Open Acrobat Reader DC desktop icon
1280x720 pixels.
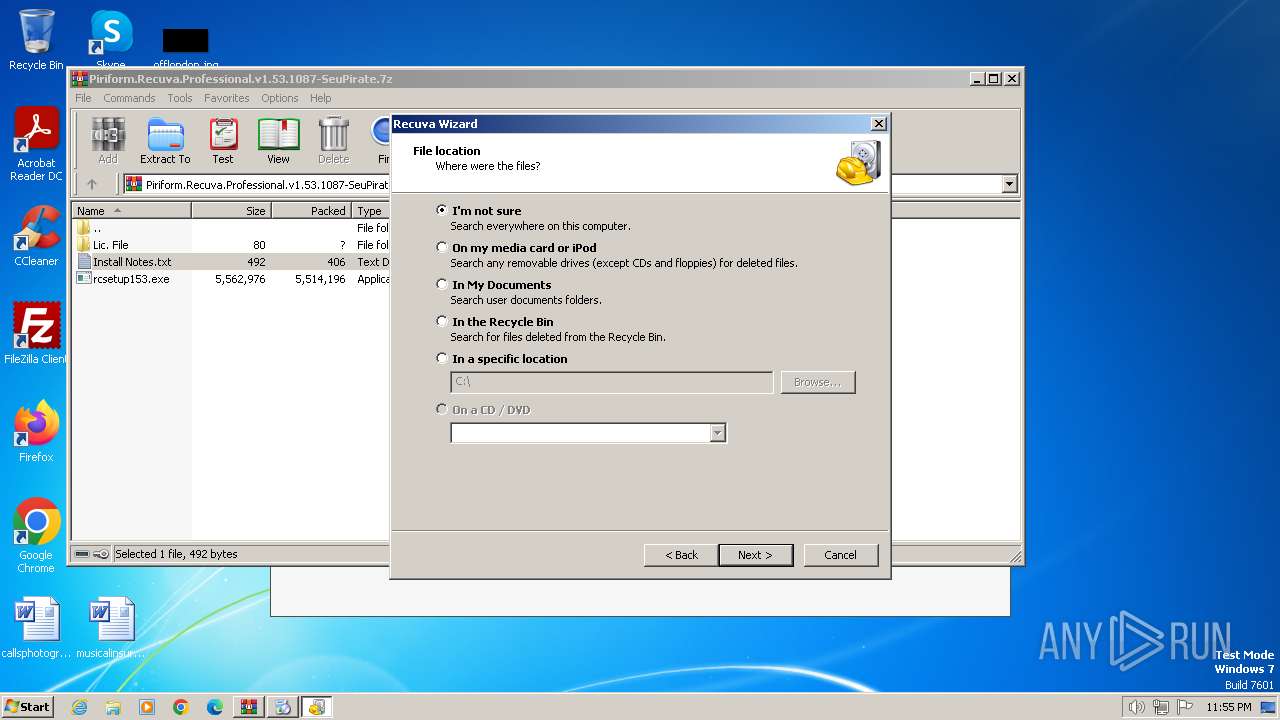pos(36,144)
